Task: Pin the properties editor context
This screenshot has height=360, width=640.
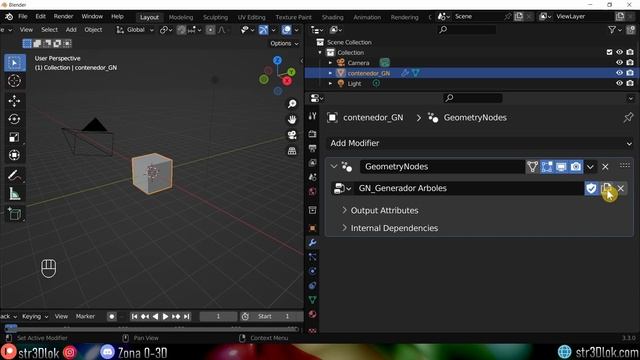Action: pos(628,118)
